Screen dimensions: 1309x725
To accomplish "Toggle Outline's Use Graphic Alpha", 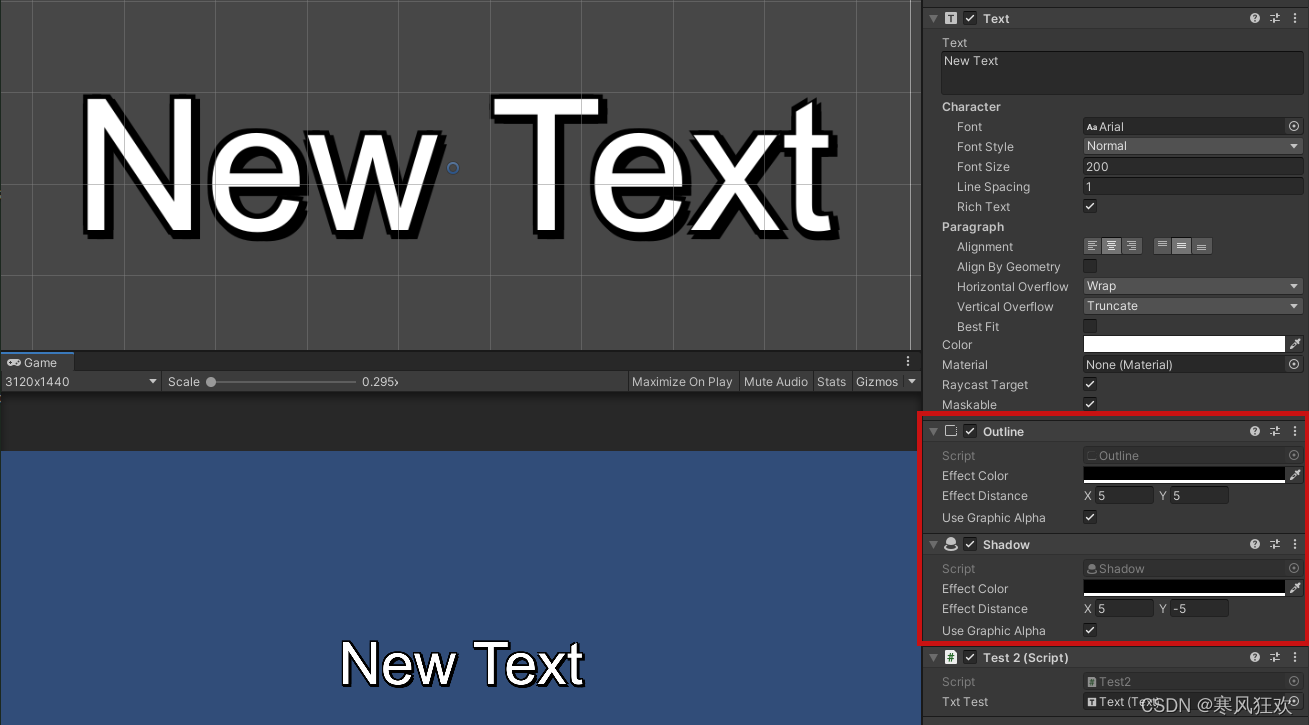I will [x=1090, y=517].
